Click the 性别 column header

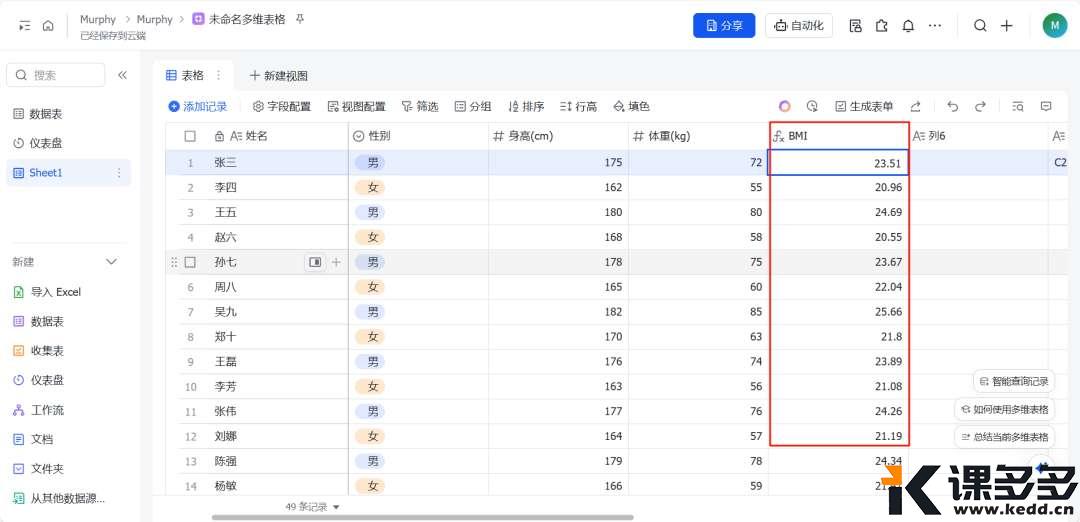(418, 136)
